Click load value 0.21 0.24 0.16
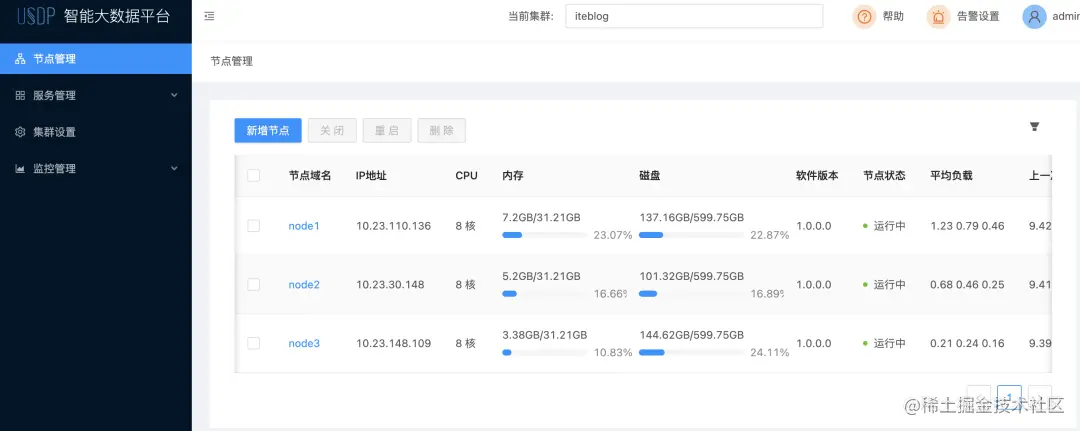The width and height of the screenshot is (1080, 431). click(x=967, y=343)
